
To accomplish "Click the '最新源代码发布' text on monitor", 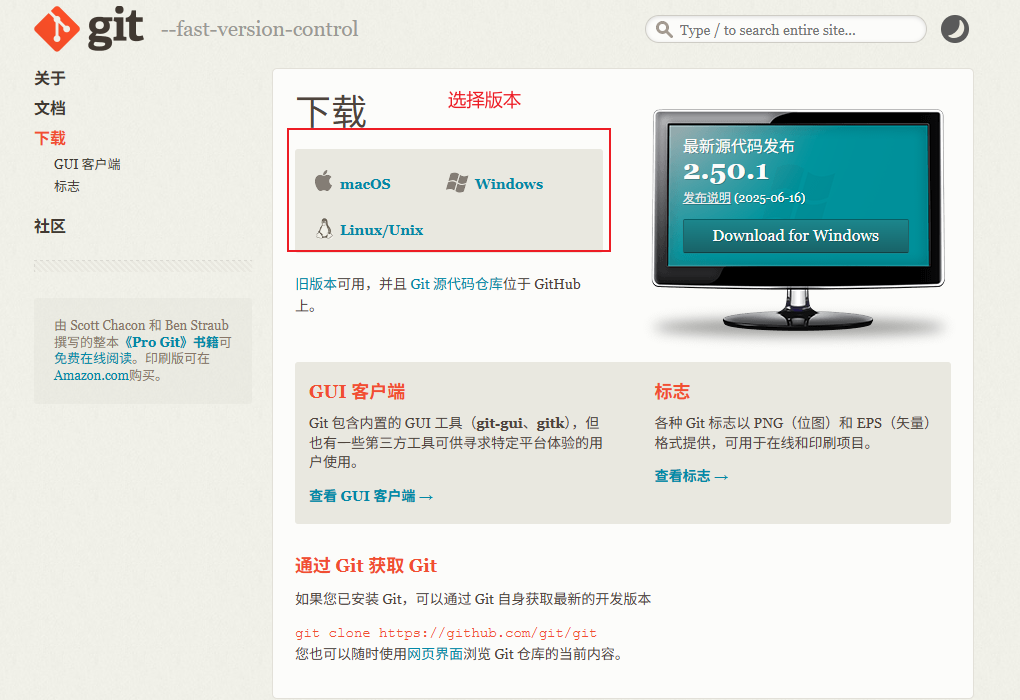I will click(738, 146).
